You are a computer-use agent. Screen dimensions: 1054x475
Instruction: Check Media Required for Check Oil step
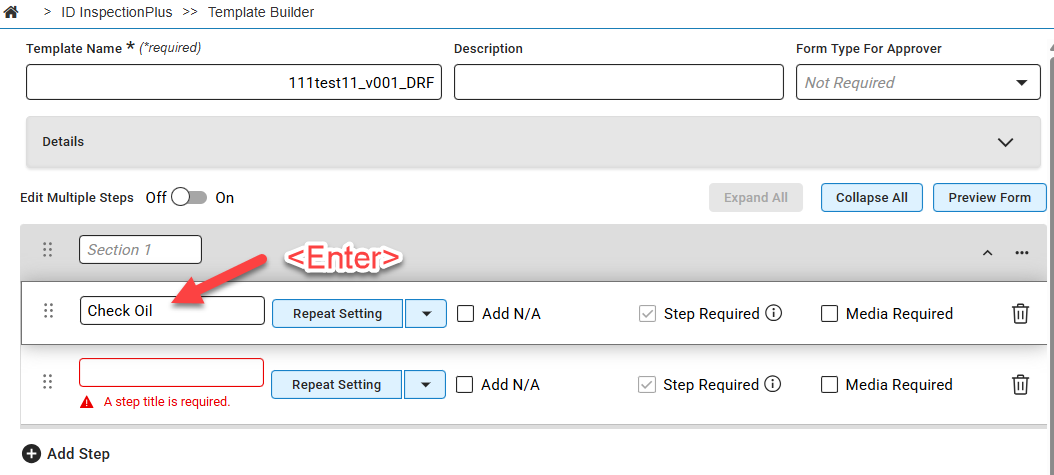coord(829,314)
